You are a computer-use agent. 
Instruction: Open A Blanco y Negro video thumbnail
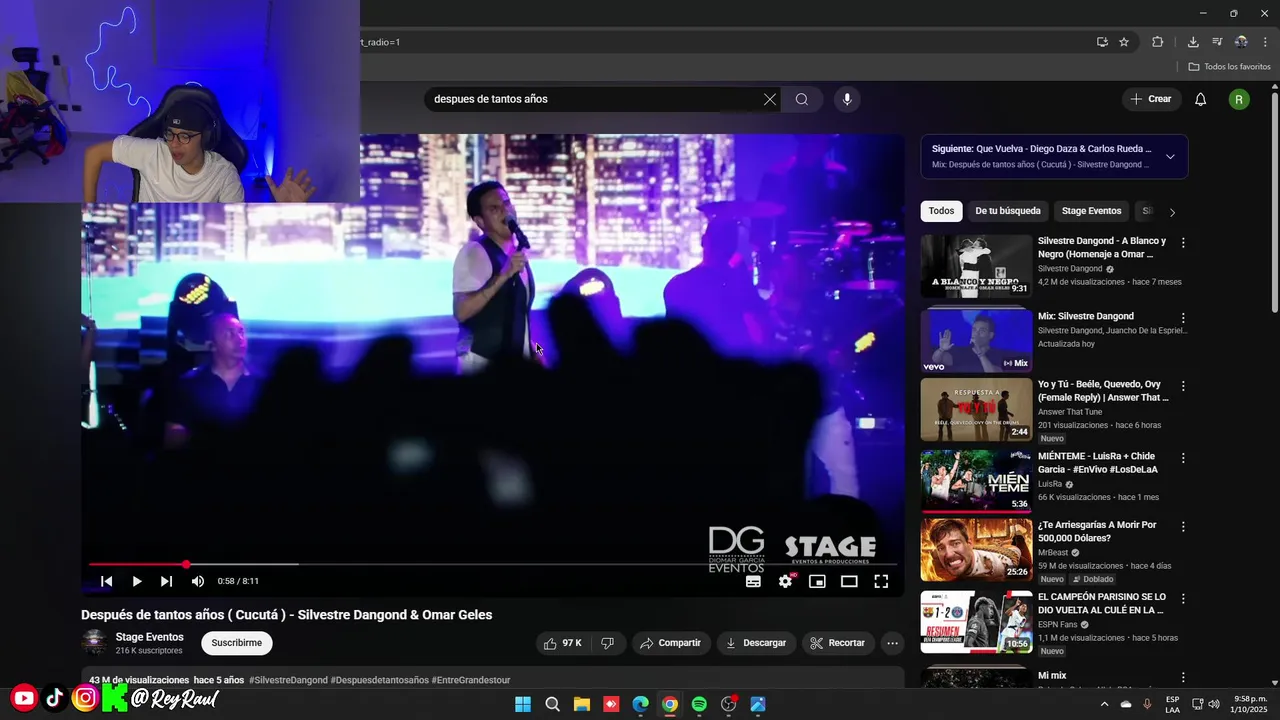coord(976,266)
